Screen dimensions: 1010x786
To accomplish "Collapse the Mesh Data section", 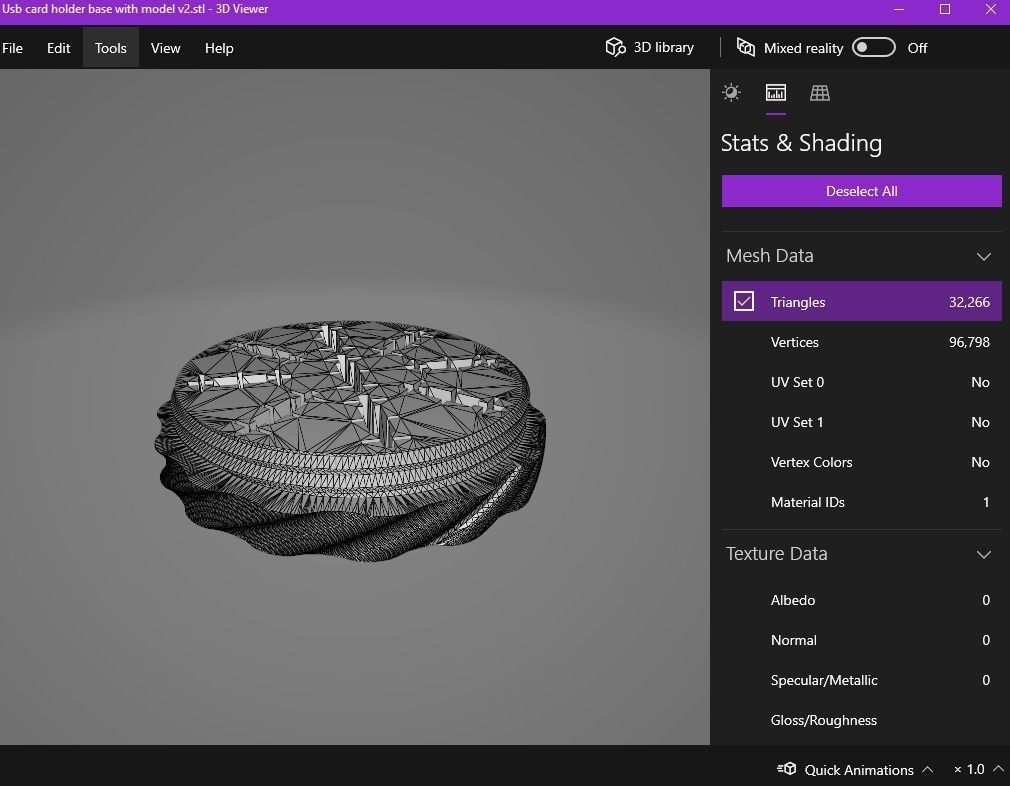I will click(x=984, y=256).
